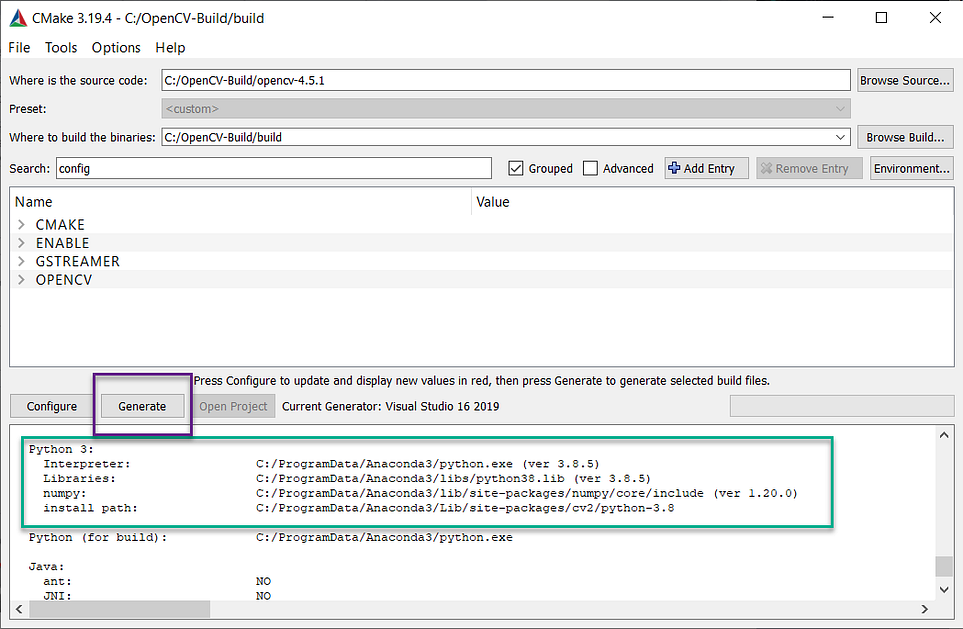Click the blue plus icon on Add Entry

click(x=674, y=168)
